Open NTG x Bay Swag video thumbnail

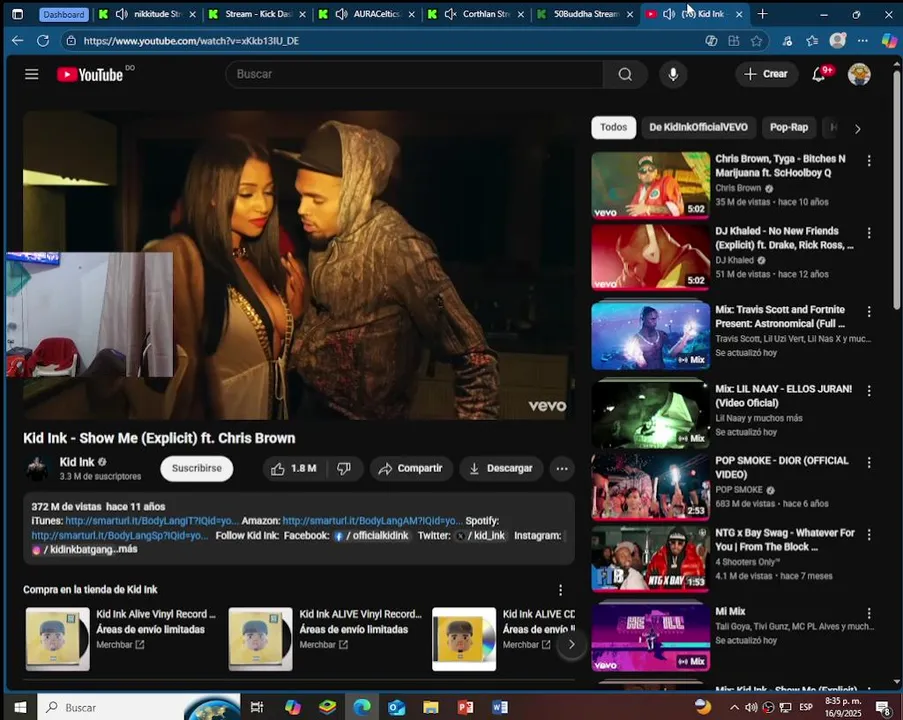point(650,559)
